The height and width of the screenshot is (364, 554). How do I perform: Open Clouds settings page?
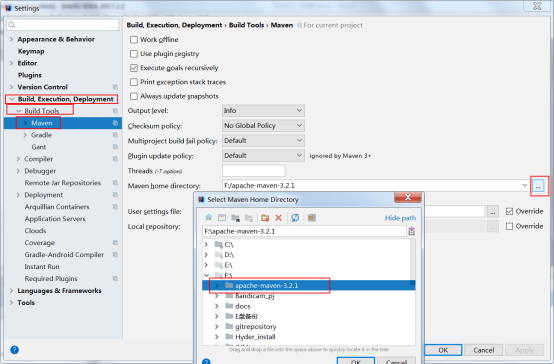tap(35, 230)
